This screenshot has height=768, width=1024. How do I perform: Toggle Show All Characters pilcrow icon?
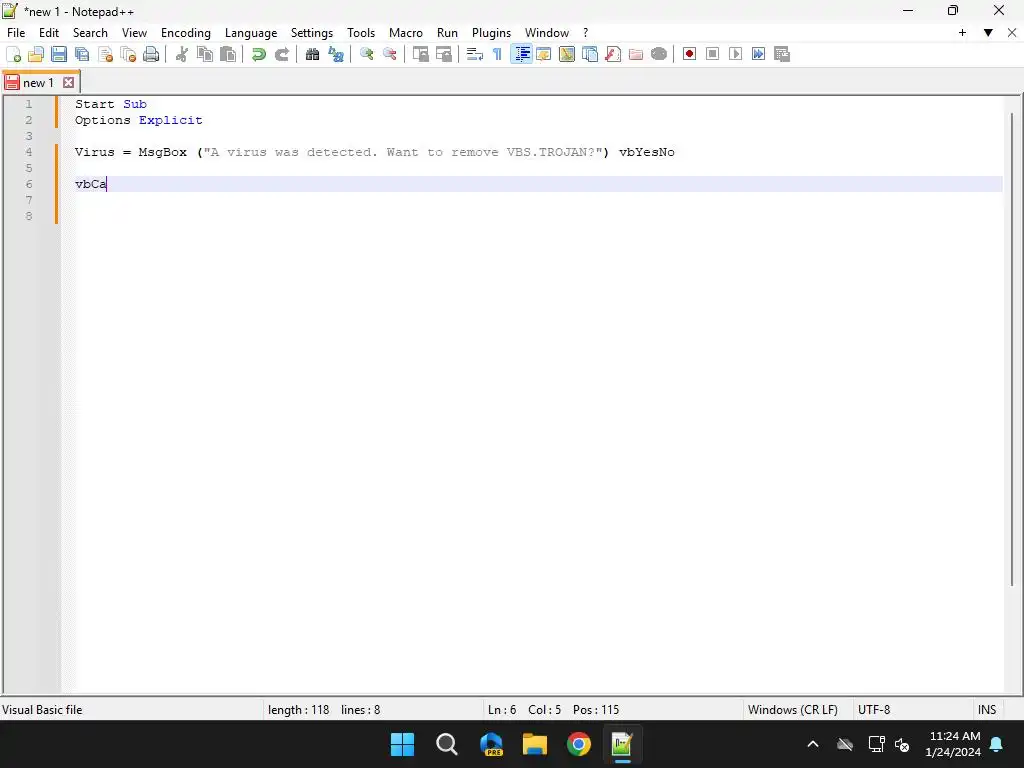tap(498, 54)
